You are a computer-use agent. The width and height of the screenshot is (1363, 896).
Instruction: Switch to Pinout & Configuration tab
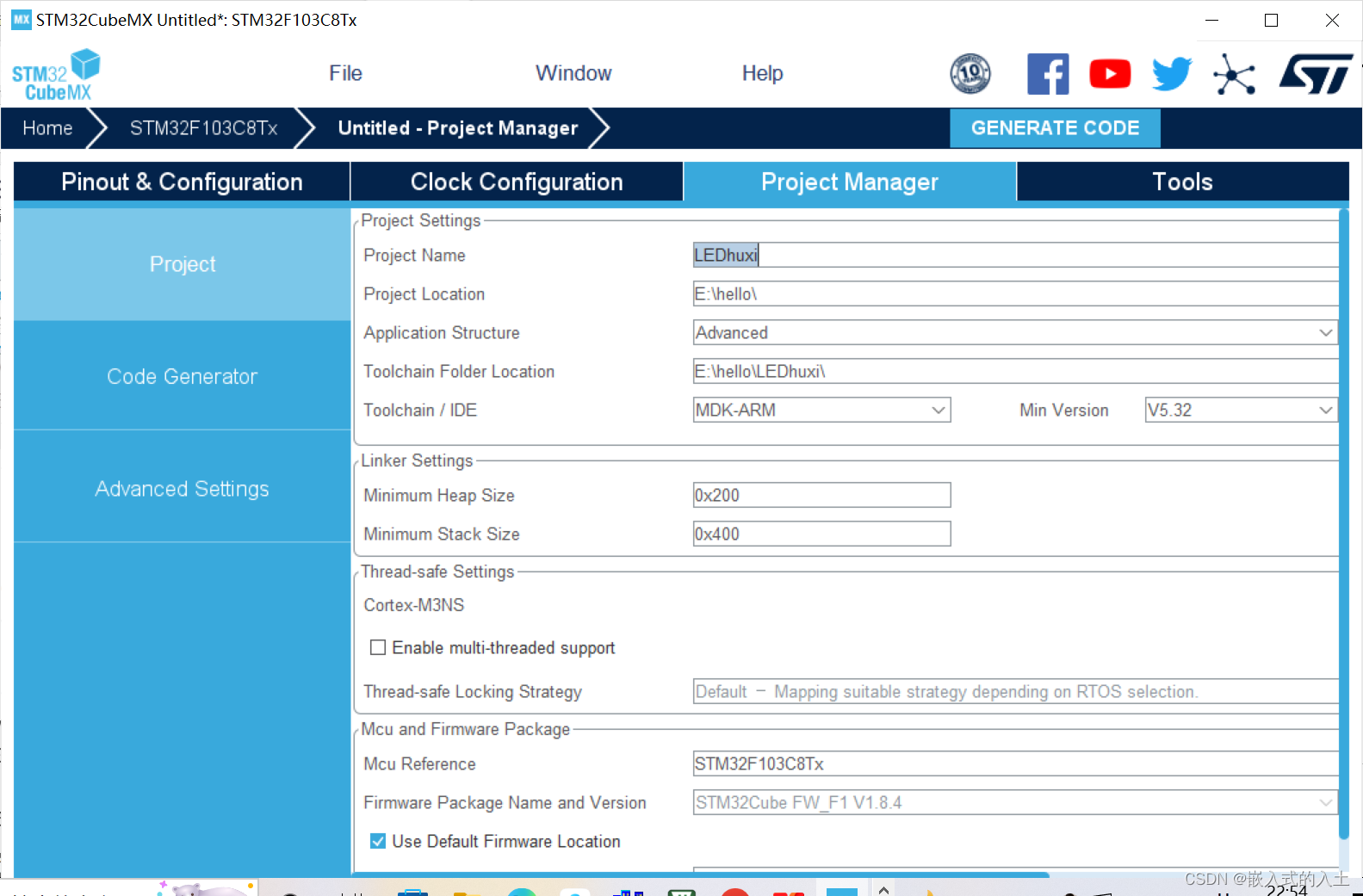[182, 182]
